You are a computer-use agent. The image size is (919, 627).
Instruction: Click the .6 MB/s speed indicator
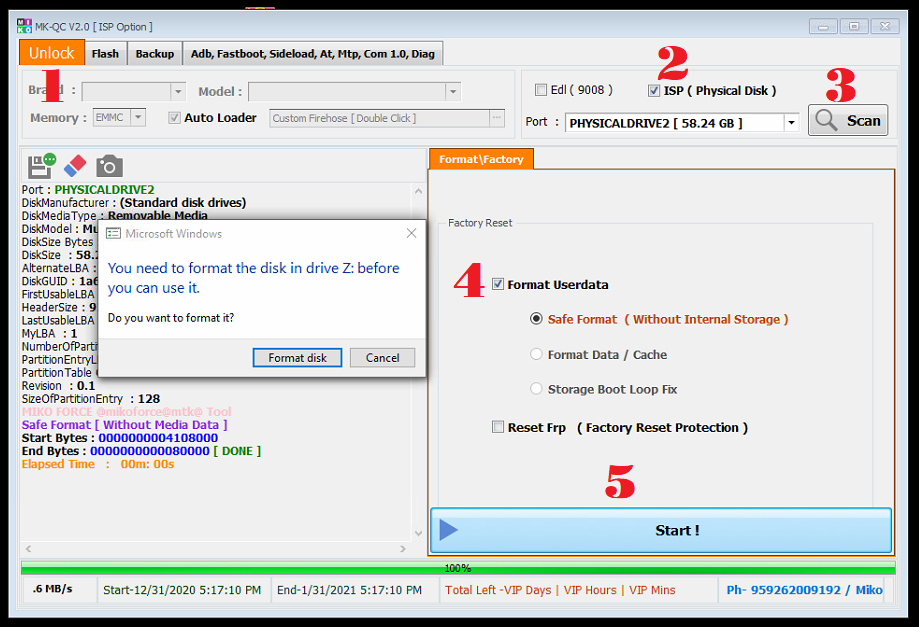[52, 589]
